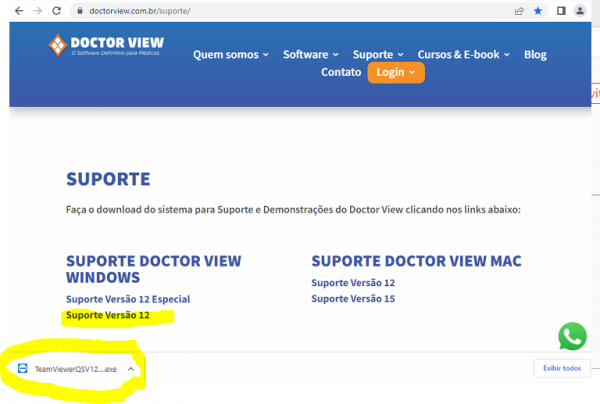Click the share page icon in address bar
Image resolution: width=600 pixels, height=404 pixels.
coord(518,10)
